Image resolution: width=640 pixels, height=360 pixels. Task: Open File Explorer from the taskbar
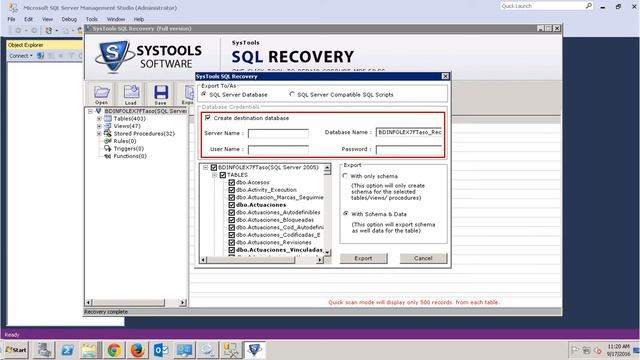point(90,350)
